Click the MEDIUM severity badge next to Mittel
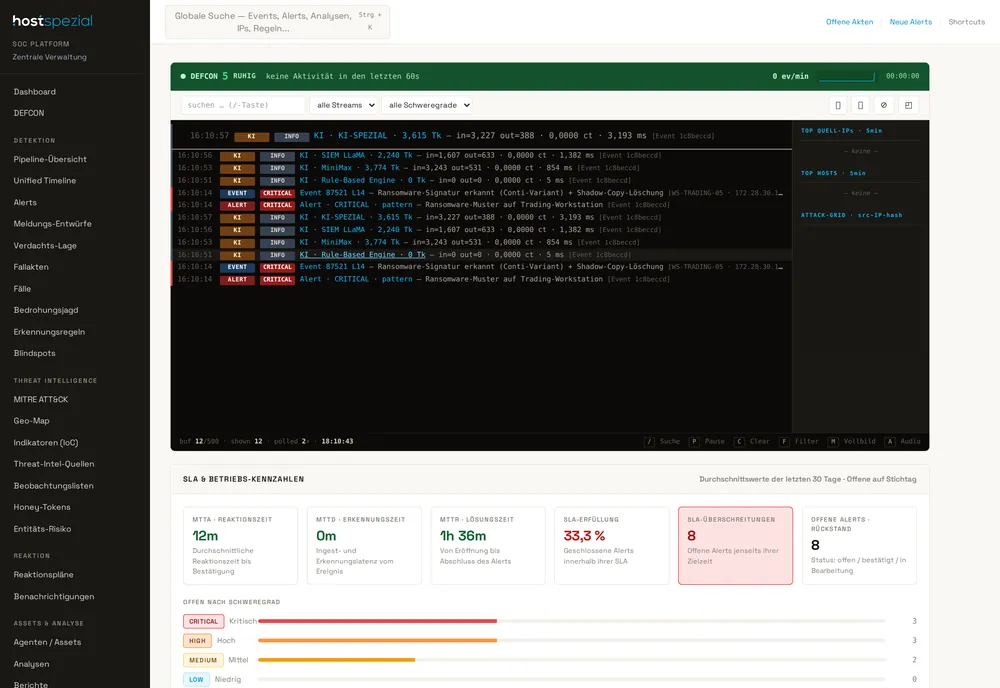 coord(203,660)
